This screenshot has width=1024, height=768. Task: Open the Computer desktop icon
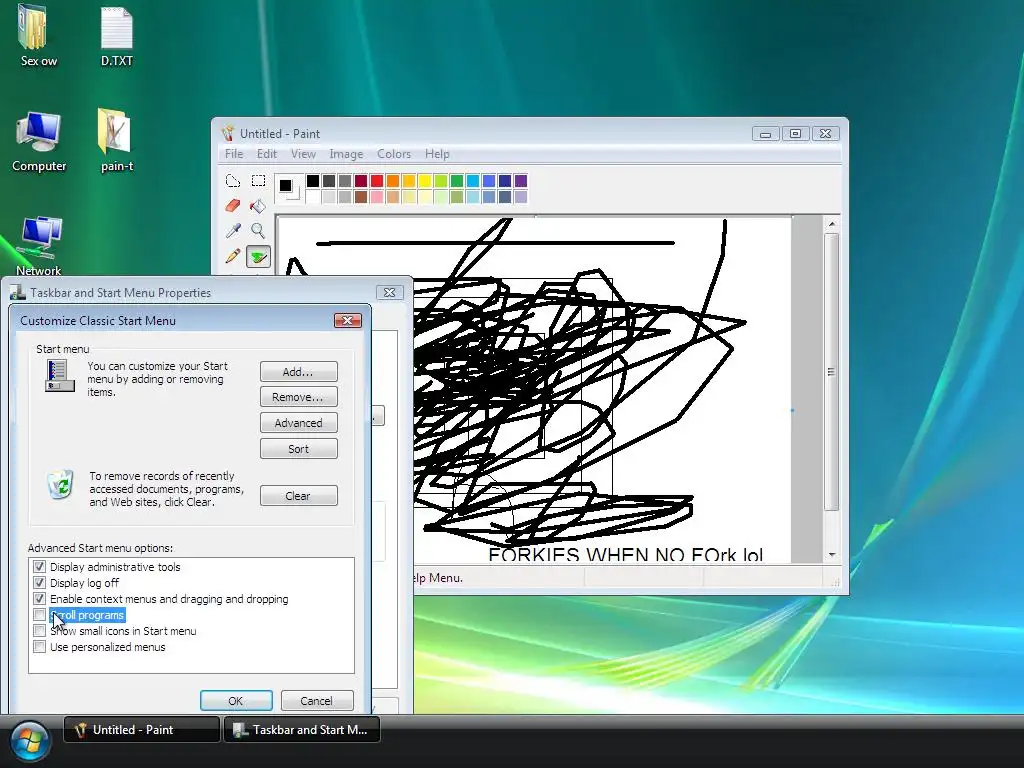(39, 142)
